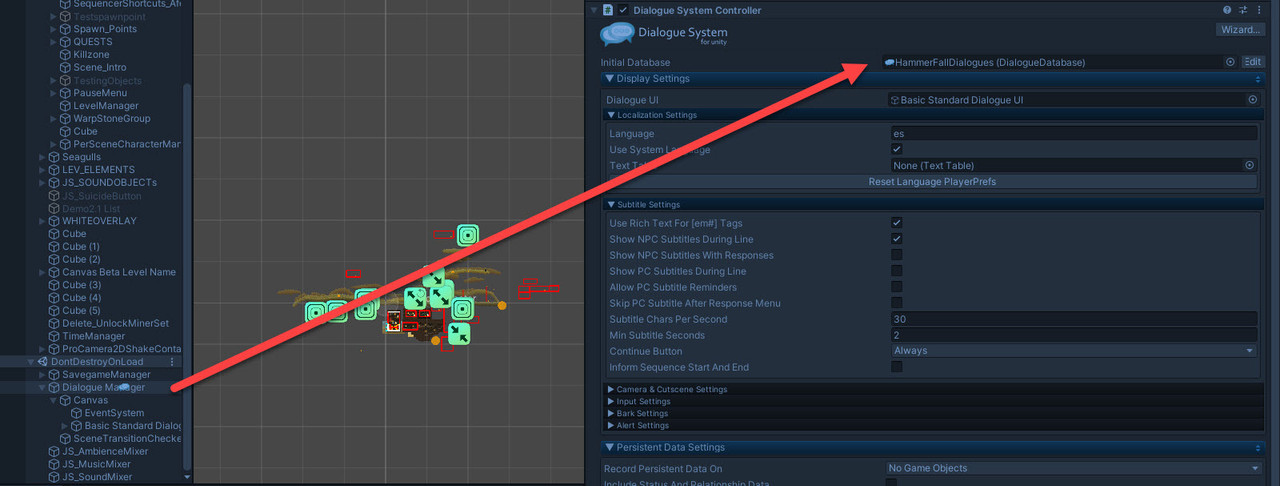
Task: Click the cube icon next to SavegameManager
Action: 55,375
